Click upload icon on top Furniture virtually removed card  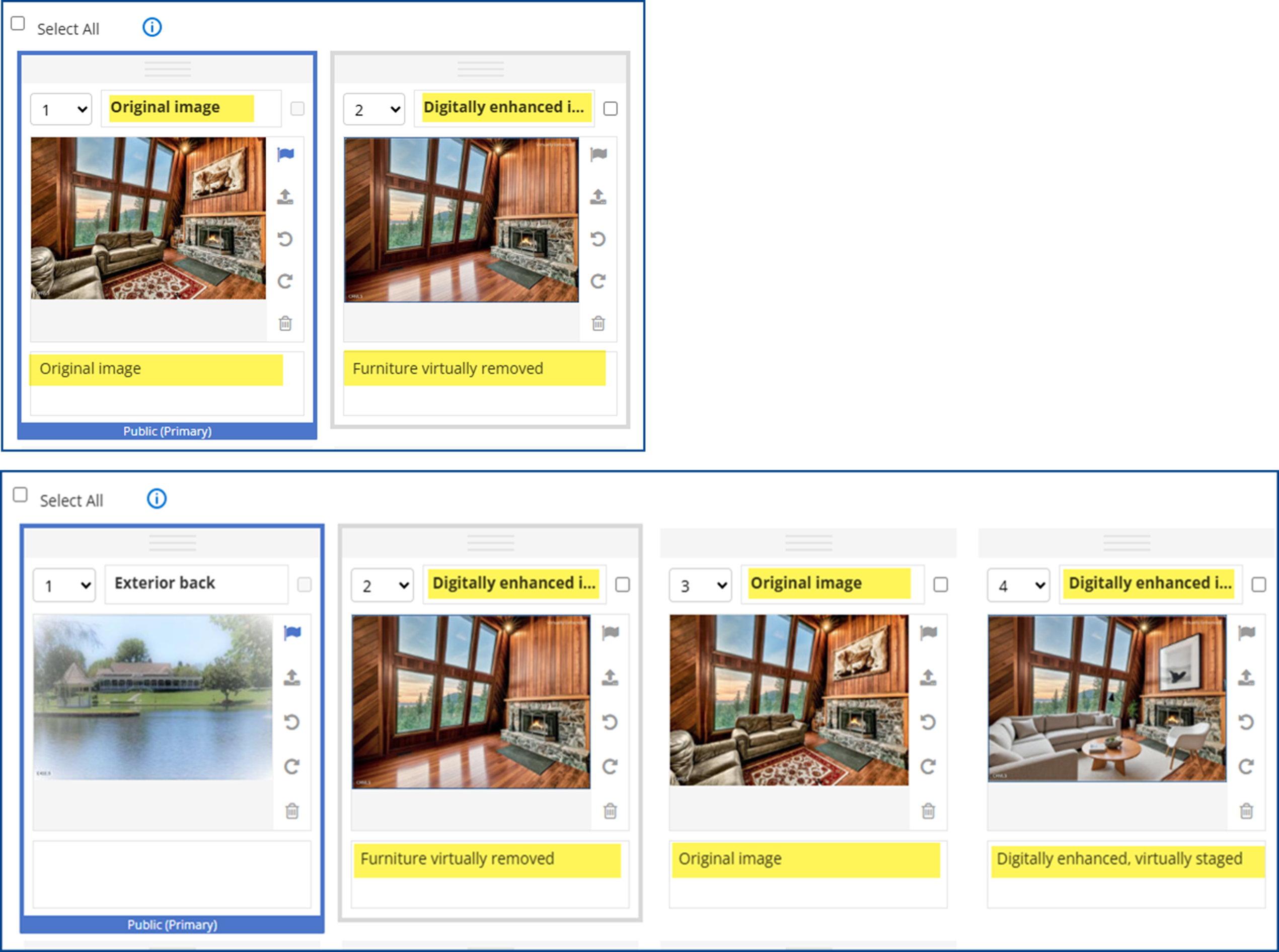pos(598,197)
